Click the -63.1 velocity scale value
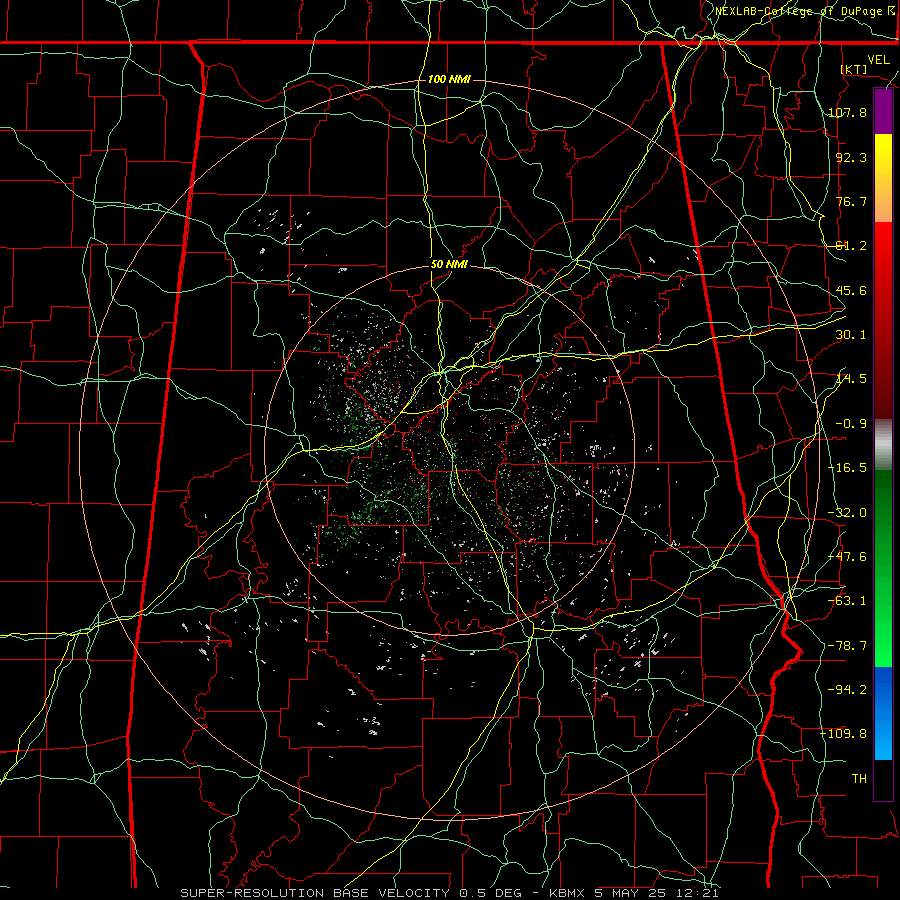The height and width of the screenshot is (900, 900). pyautogui.click(x=847, y=601)
